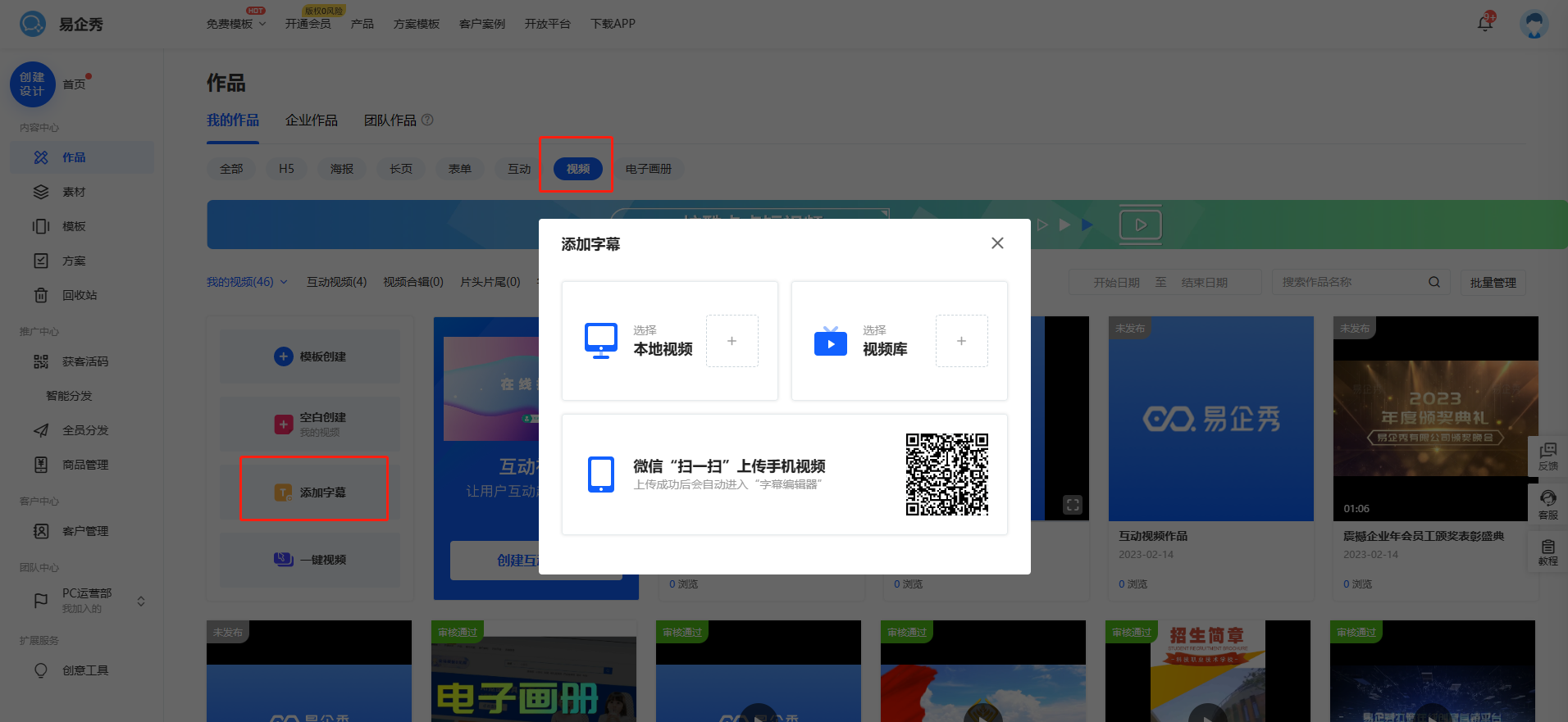Add from 视频库 via plus box
This screenshot has height=722, width=1568.
962,341
